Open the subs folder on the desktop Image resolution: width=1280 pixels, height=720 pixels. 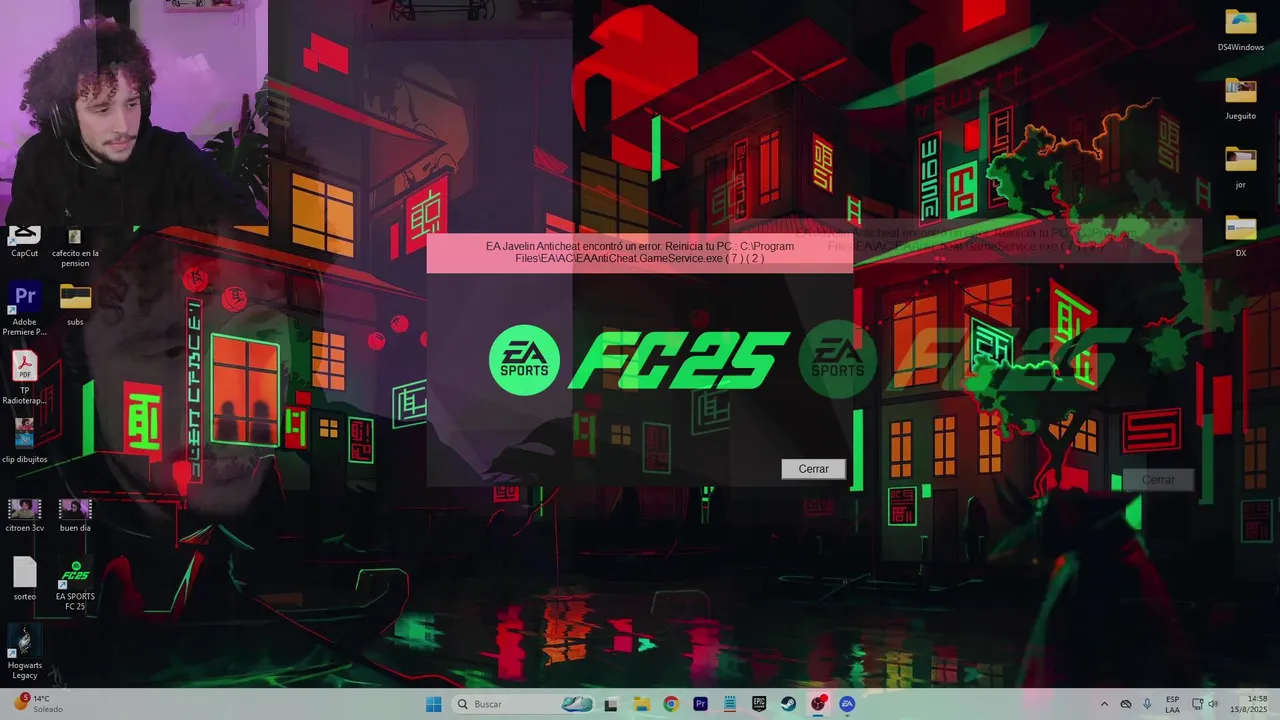75,304
